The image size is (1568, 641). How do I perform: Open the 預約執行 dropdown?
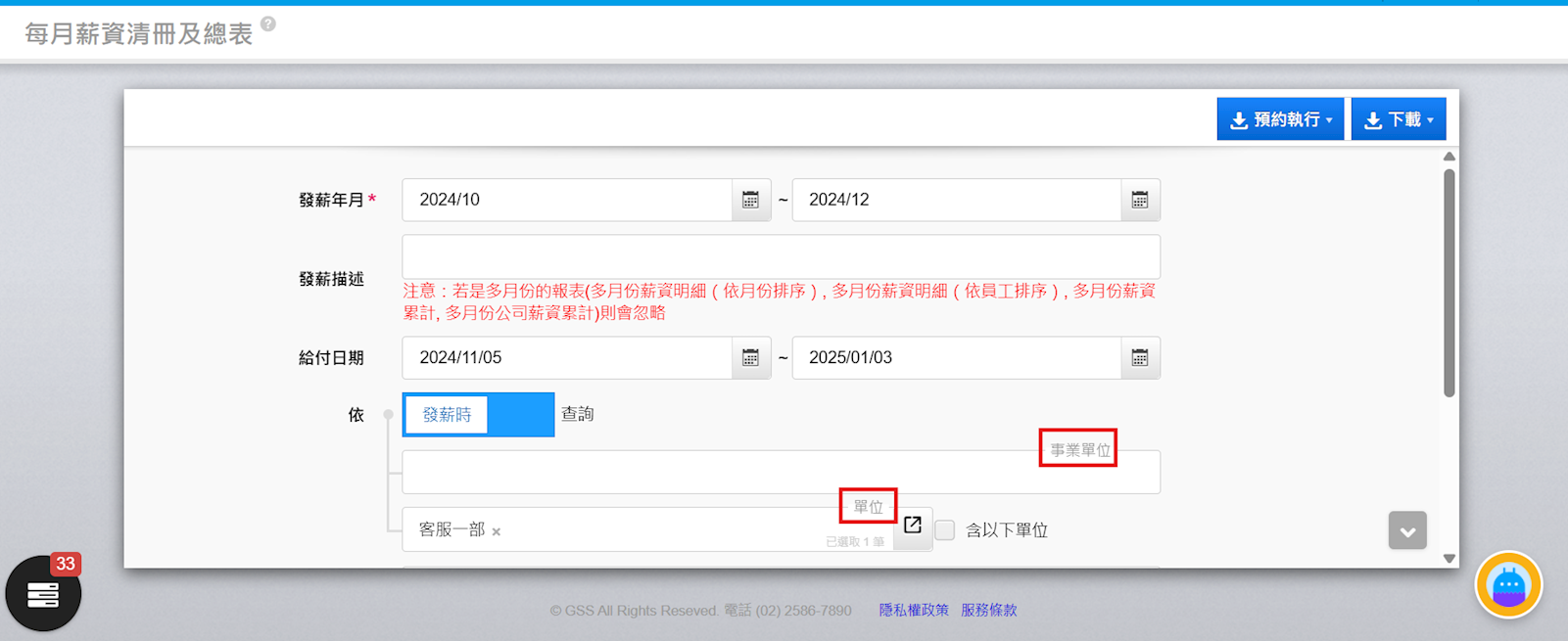point(1279,119)
